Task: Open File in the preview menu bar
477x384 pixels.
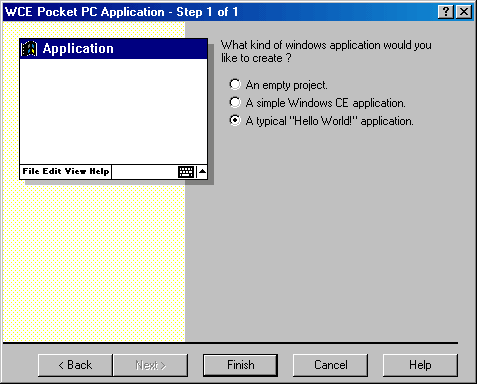Action: pos(31,171)
